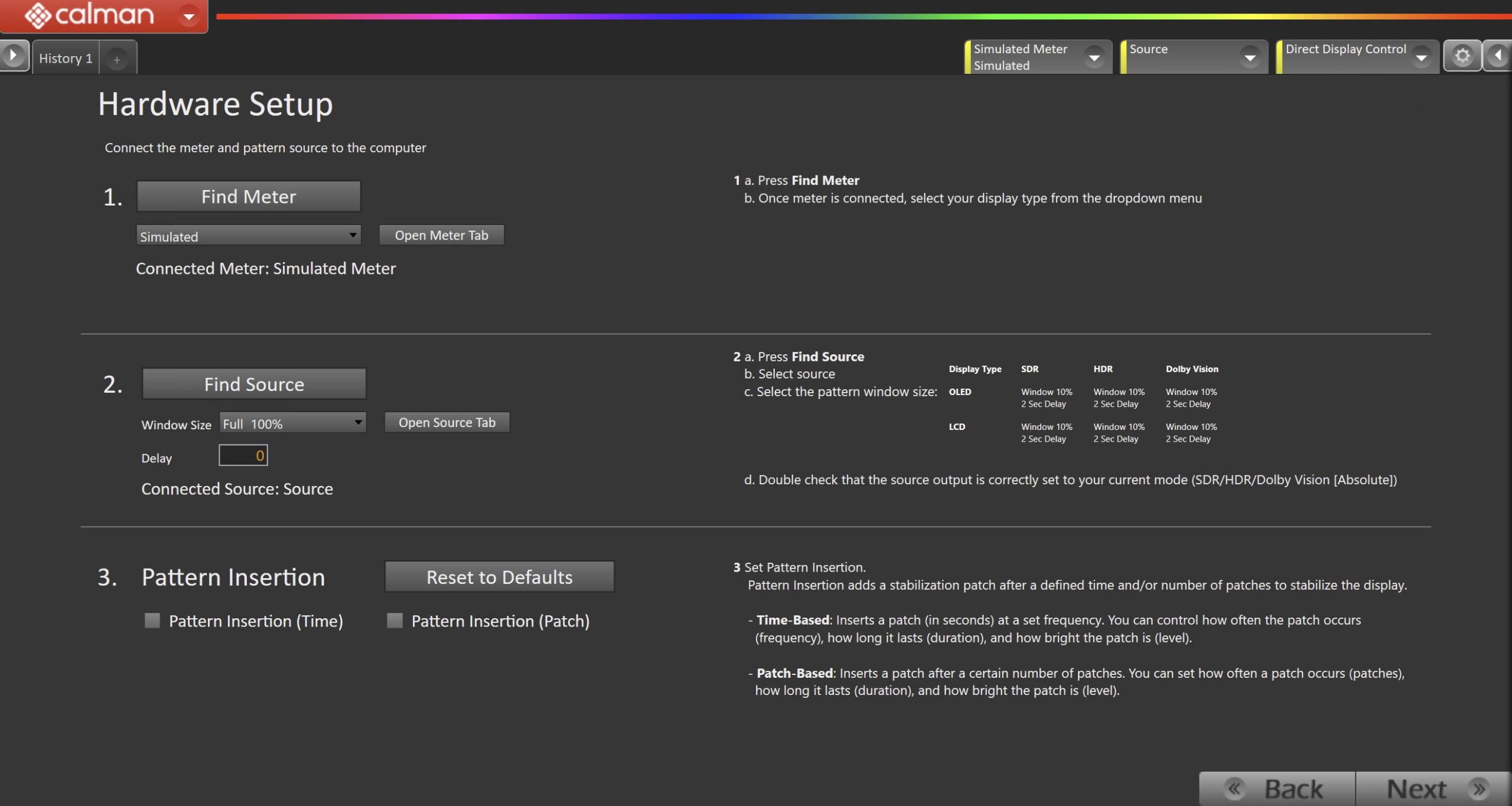Viewport: 1512px width, 806px height.
Task: Expand the left side panel arrow
Action: pyautogui.click(x=13, y=56)
